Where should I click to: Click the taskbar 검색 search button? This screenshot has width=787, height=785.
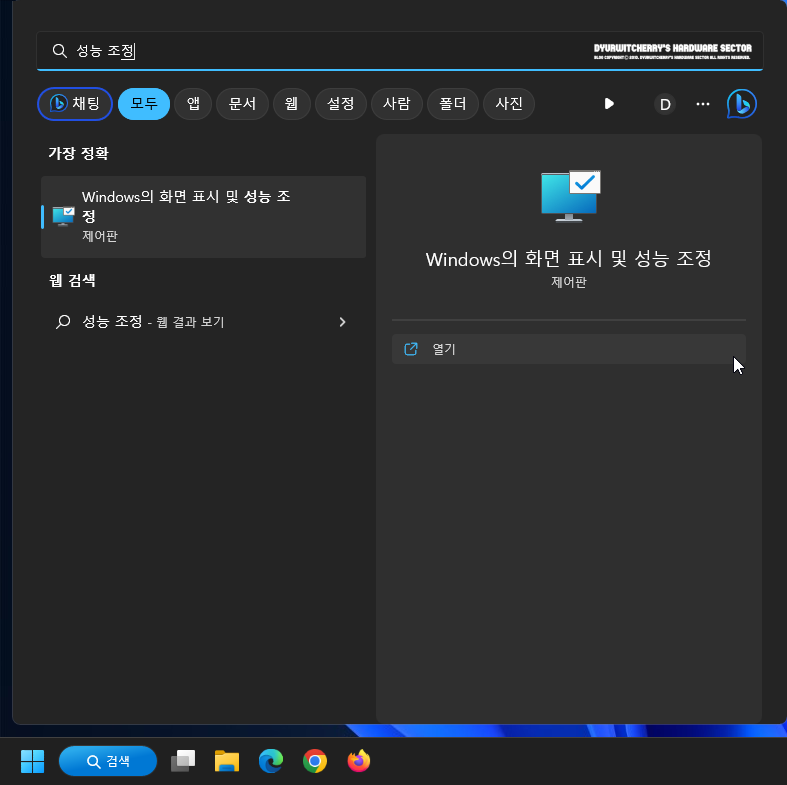pyautogui.click(x=108, y=761)
